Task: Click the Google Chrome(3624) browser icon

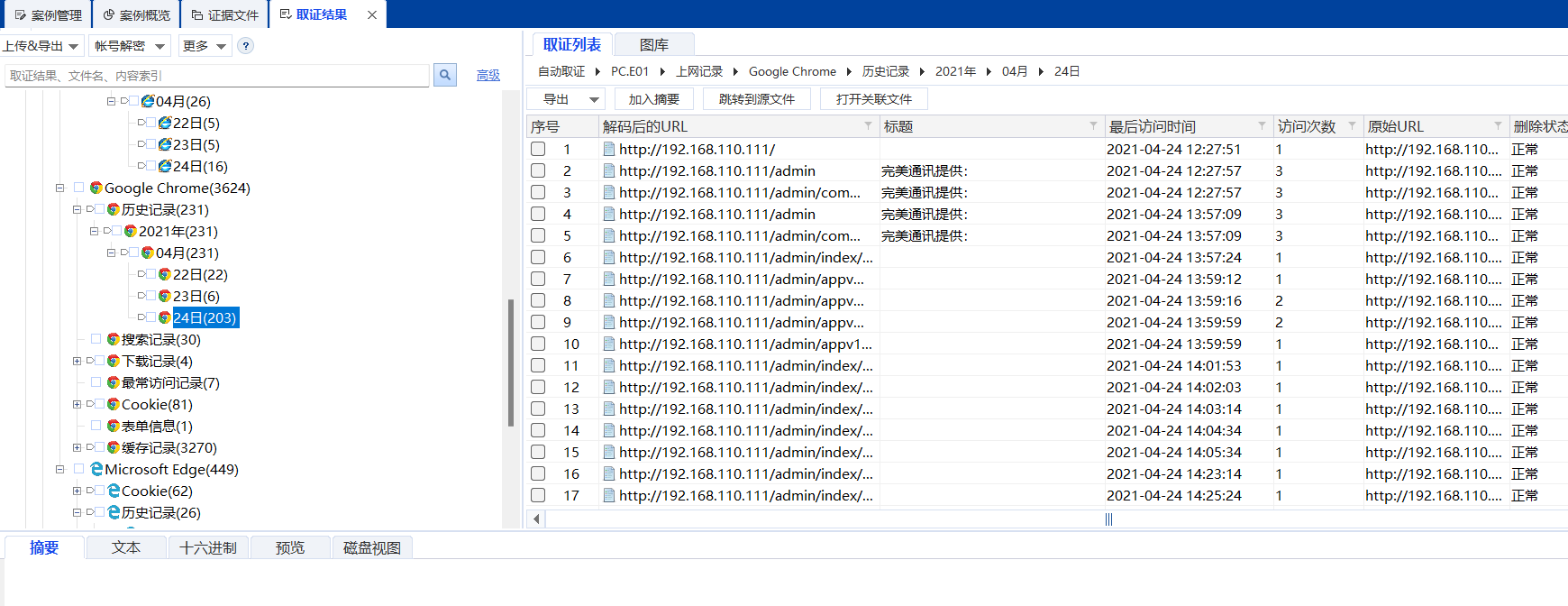Action: [x=96, y=188]
